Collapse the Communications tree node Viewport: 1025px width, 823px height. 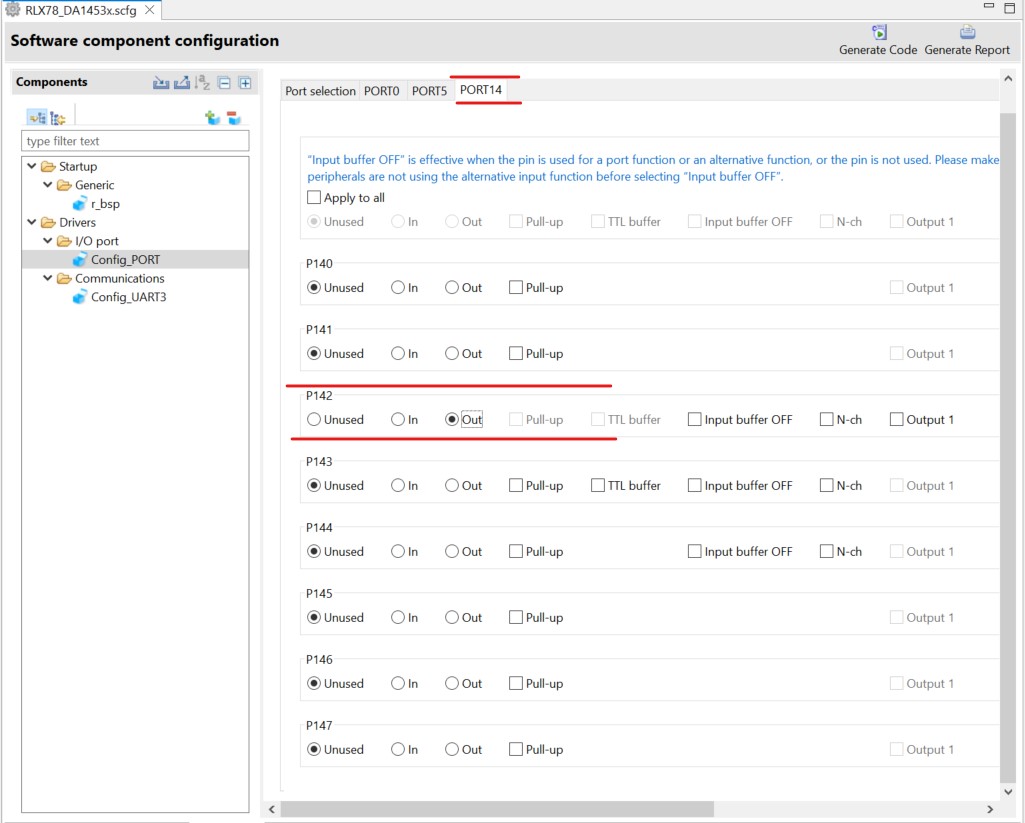[48, 278]
